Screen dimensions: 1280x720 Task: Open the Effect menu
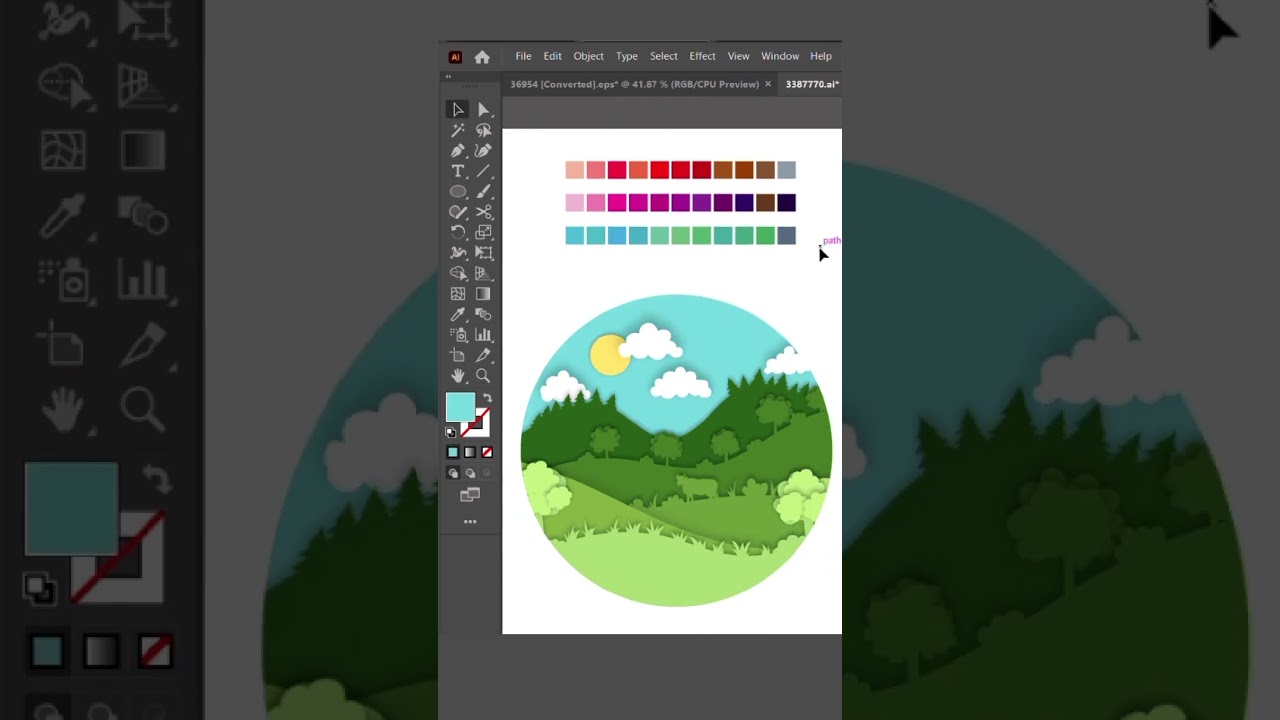pos(702,56)
